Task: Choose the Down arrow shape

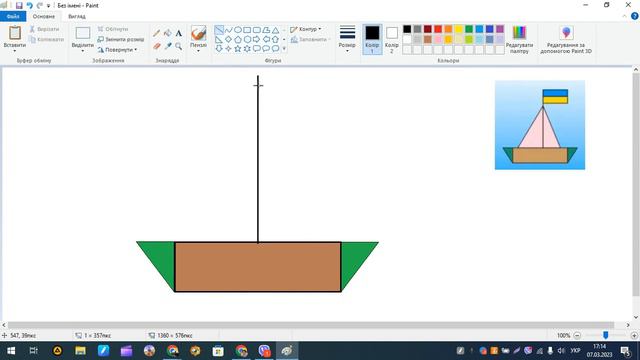Action: pos(219,49)
